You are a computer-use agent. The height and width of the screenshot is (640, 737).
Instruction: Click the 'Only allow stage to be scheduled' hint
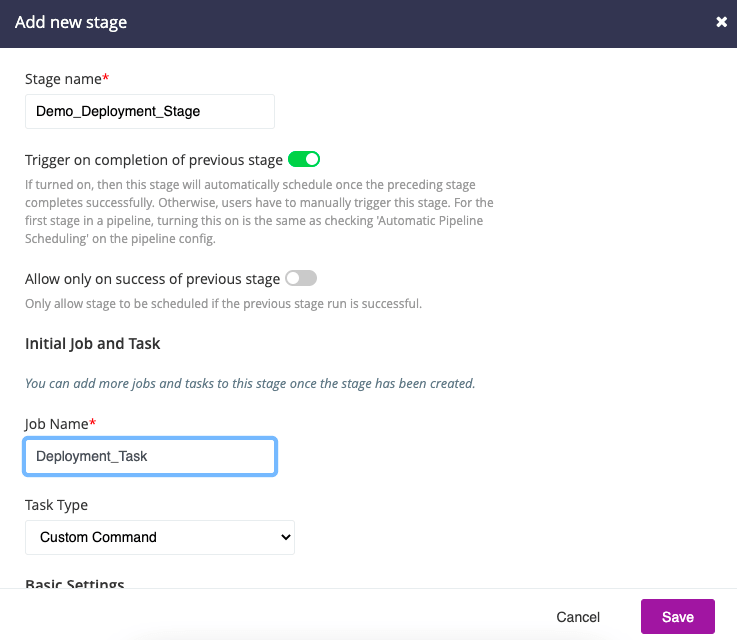[223, 304]
